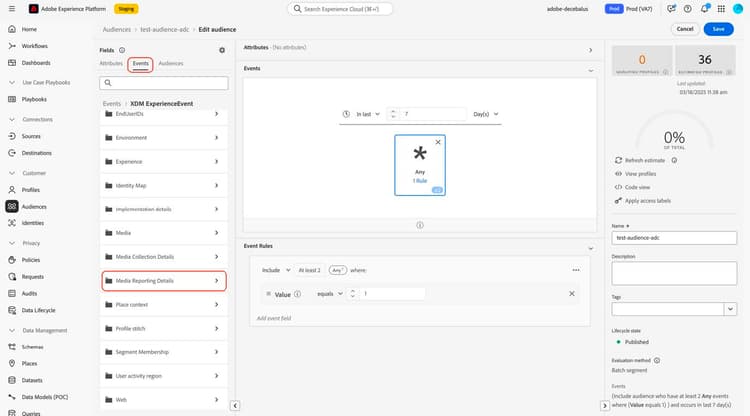The image size is (750, 416).
Task: Open Places in the sidebar
Action: coord(29,363)
